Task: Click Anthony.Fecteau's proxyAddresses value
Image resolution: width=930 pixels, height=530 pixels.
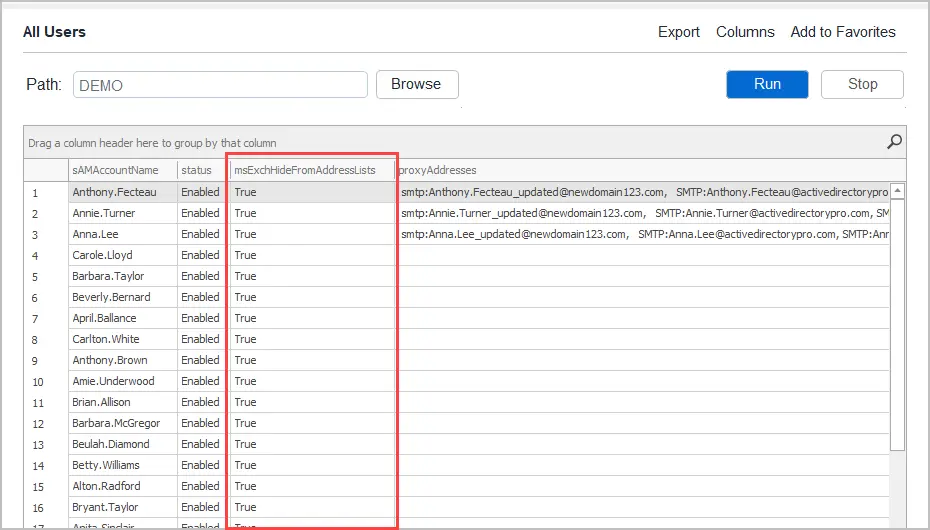Action: [645, 192]
